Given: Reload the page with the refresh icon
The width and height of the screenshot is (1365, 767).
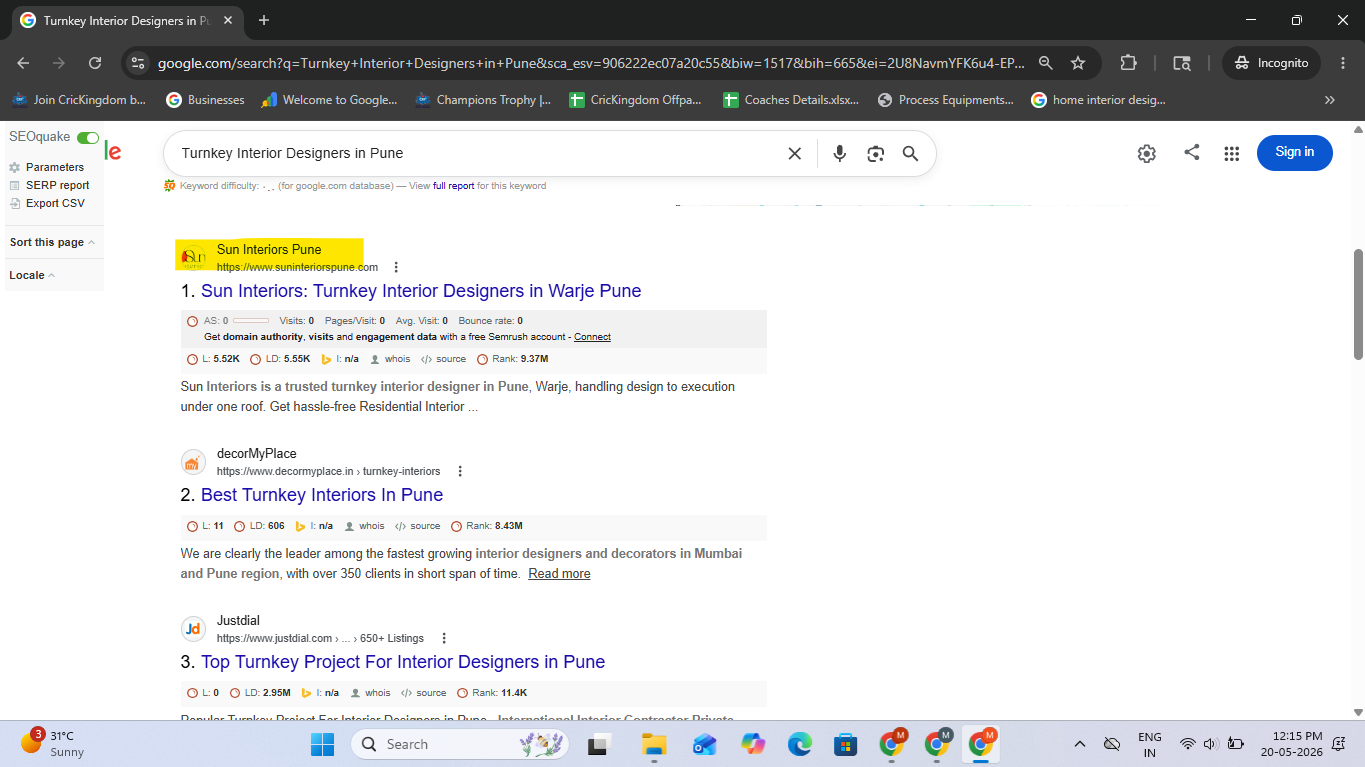Looking at the screenshot, I should point(95,63).
